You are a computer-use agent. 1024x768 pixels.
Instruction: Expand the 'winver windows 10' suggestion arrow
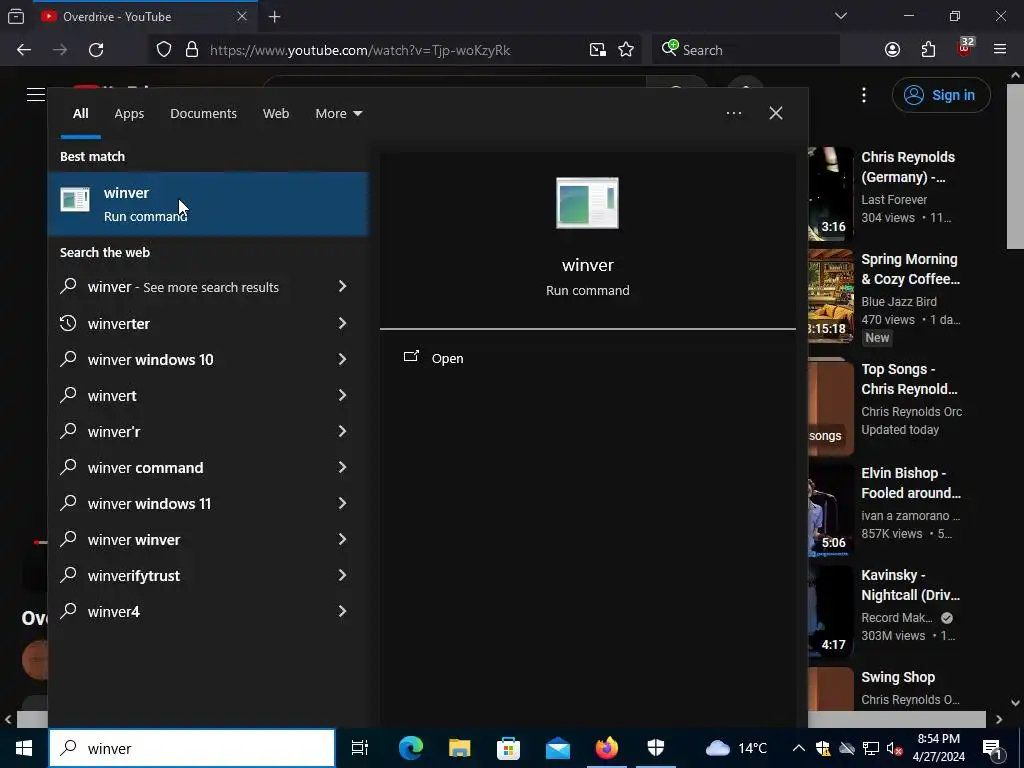(342, 359)
